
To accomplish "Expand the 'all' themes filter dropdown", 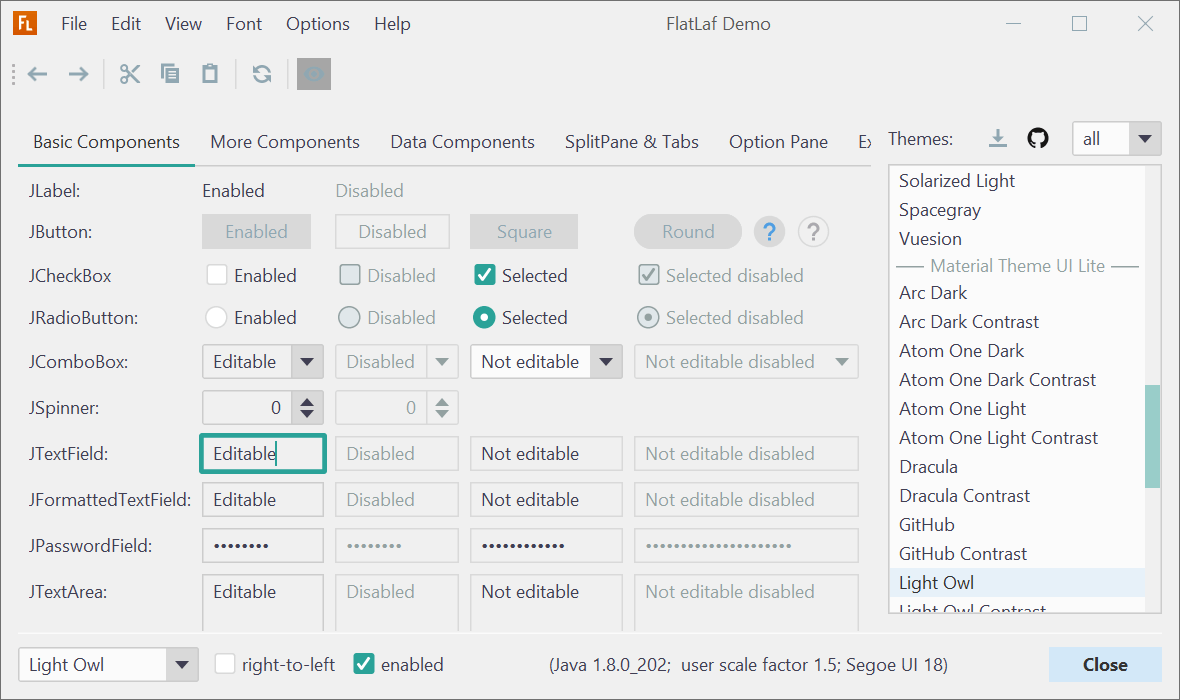I will click(1145, 139).
